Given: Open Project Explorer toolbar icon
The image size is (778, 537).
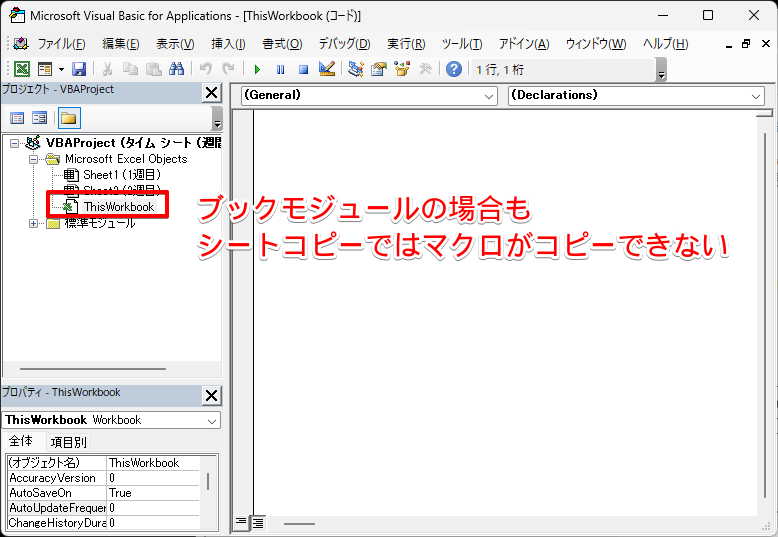Looking at the screenshot, I should coord(355,69).
